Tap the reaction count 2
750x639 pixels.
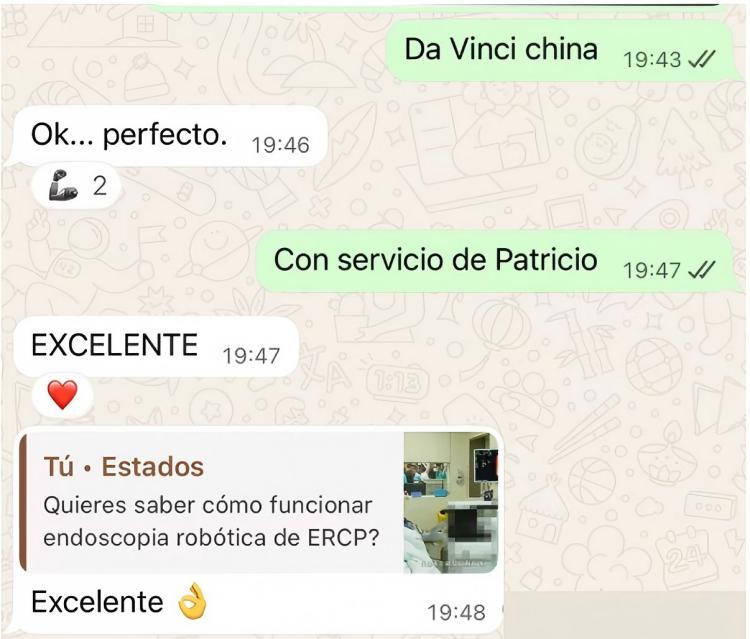pyautogui.click(x=99, y=186)
